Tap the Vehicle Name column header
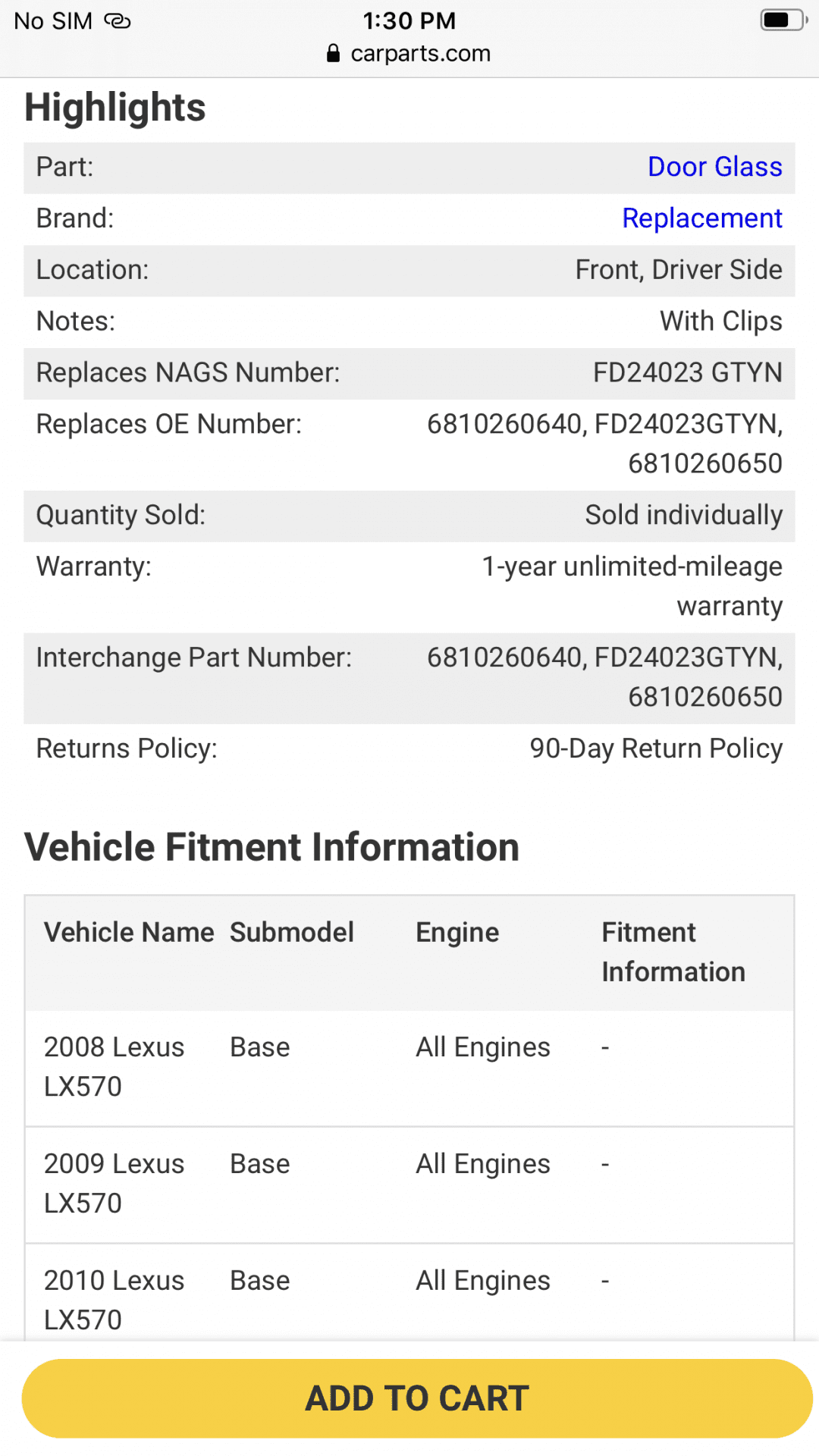This screenshot has width=819, height=1456. (129, 933)
